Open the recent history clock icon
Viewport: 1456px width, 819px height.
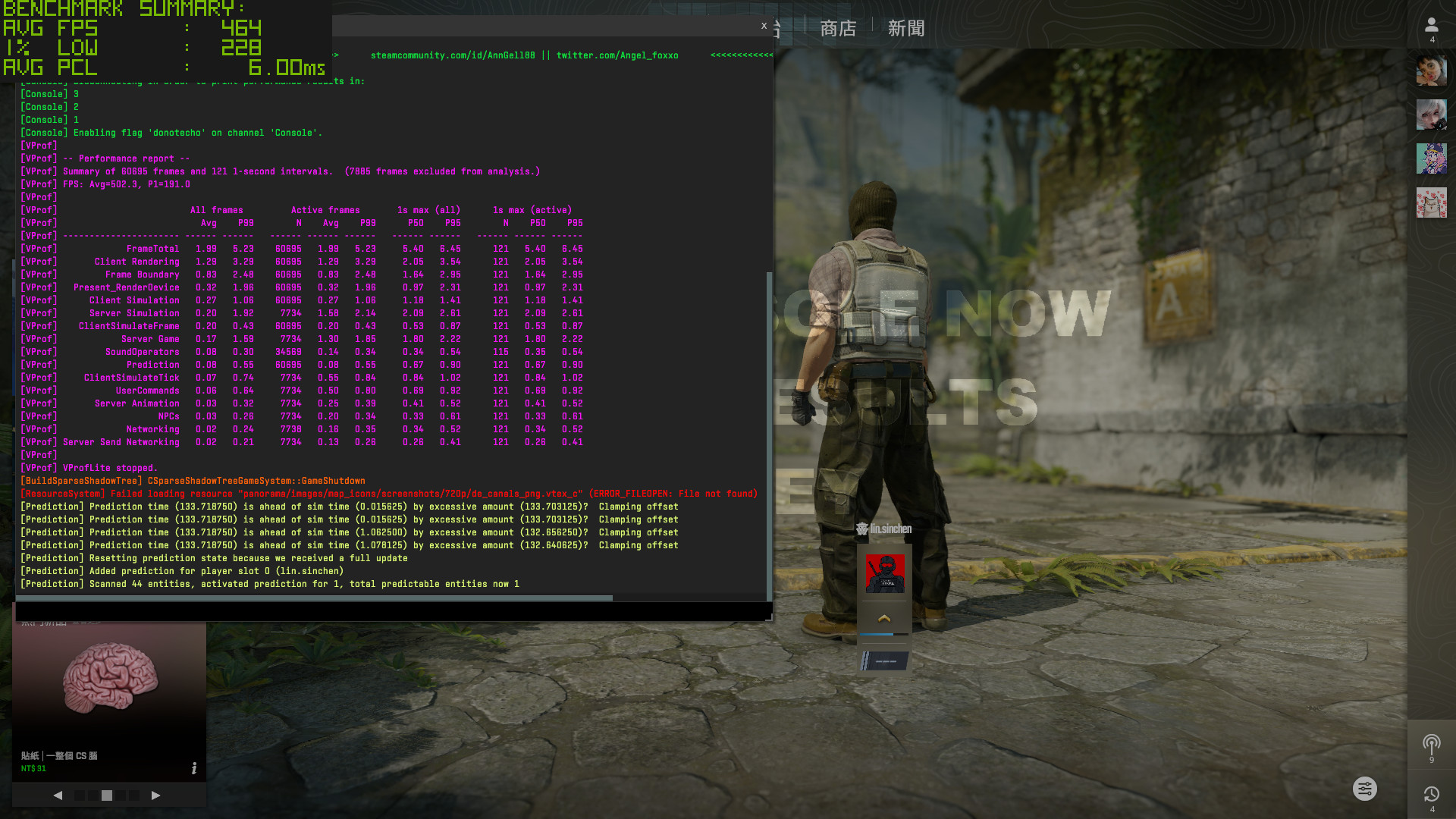click(x=1431, y=794)
